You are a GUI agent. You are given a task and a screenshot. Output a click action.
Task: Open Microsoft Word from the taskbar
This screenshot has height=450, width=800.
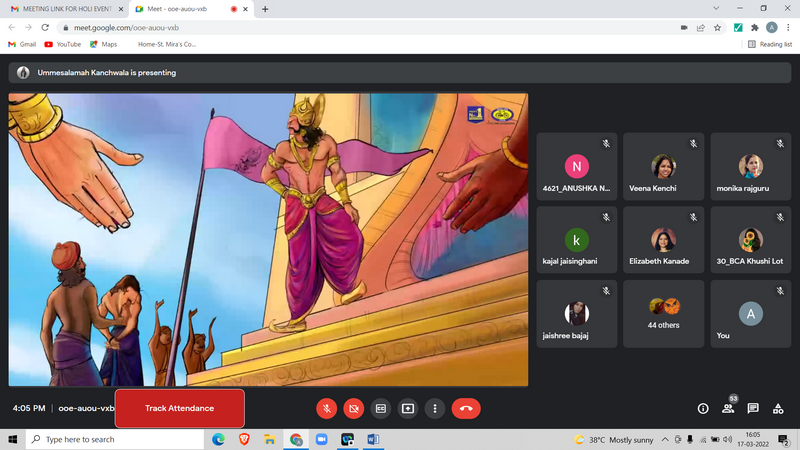pyautogui.click(x=373, y=439)
